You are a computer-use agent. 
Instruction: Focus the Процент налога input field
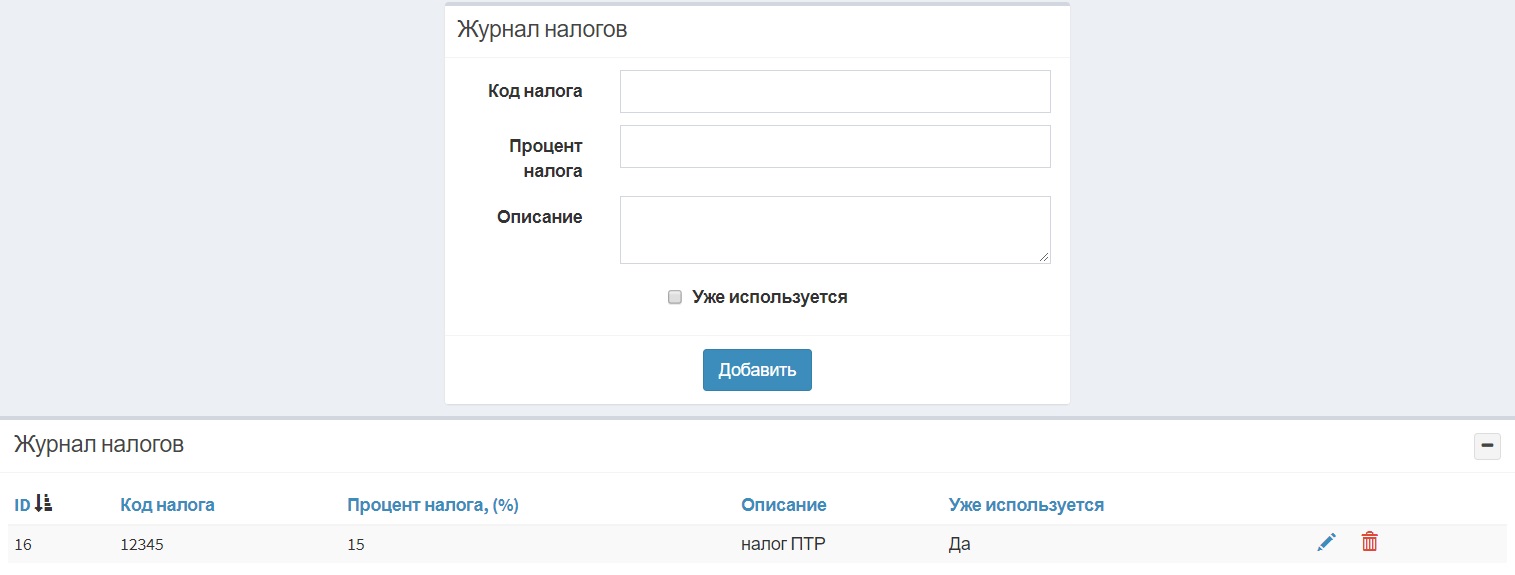pos(835,146)
